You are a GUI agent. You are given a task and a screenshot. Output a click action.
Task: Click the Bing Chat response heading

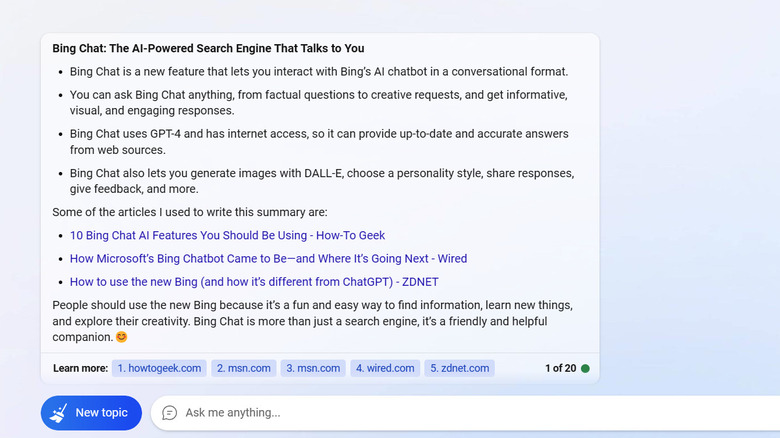point(208,48)
